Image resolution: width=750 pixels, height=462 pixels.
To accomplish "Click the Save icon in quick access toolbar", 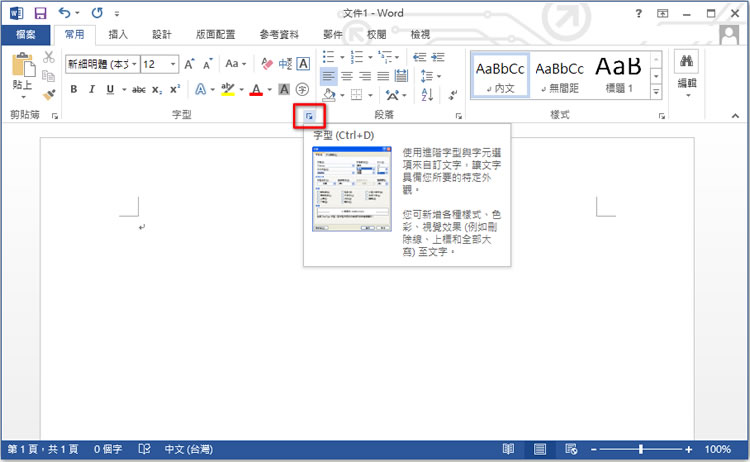I will 41,13.
